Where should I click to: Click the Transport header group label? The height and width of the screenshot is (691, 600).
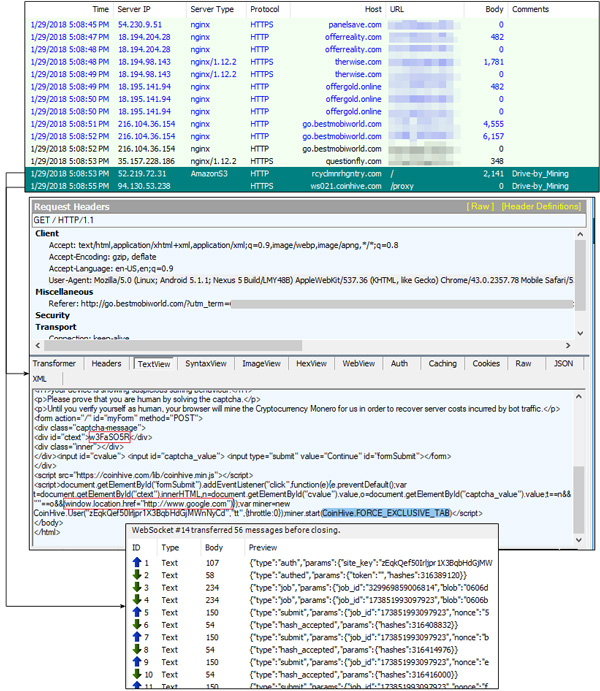[56, 327]
